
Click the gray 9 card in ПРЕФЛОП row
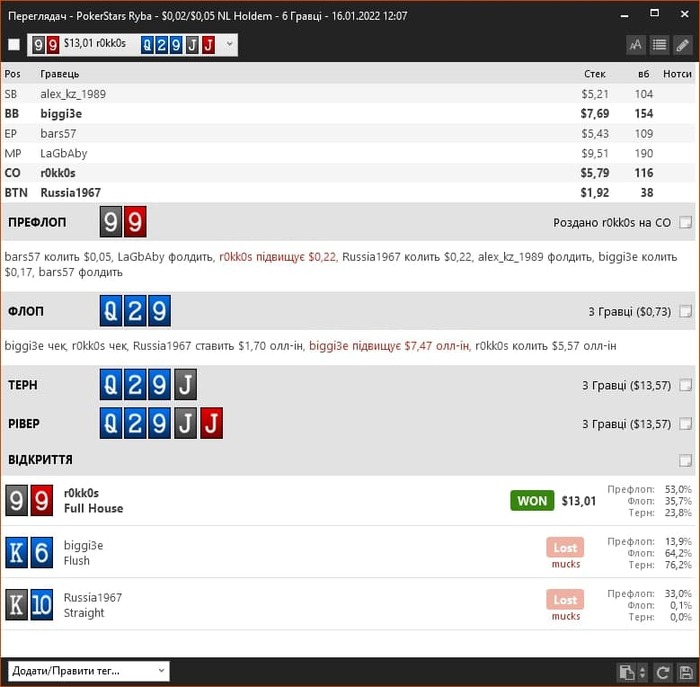point(111,221)
